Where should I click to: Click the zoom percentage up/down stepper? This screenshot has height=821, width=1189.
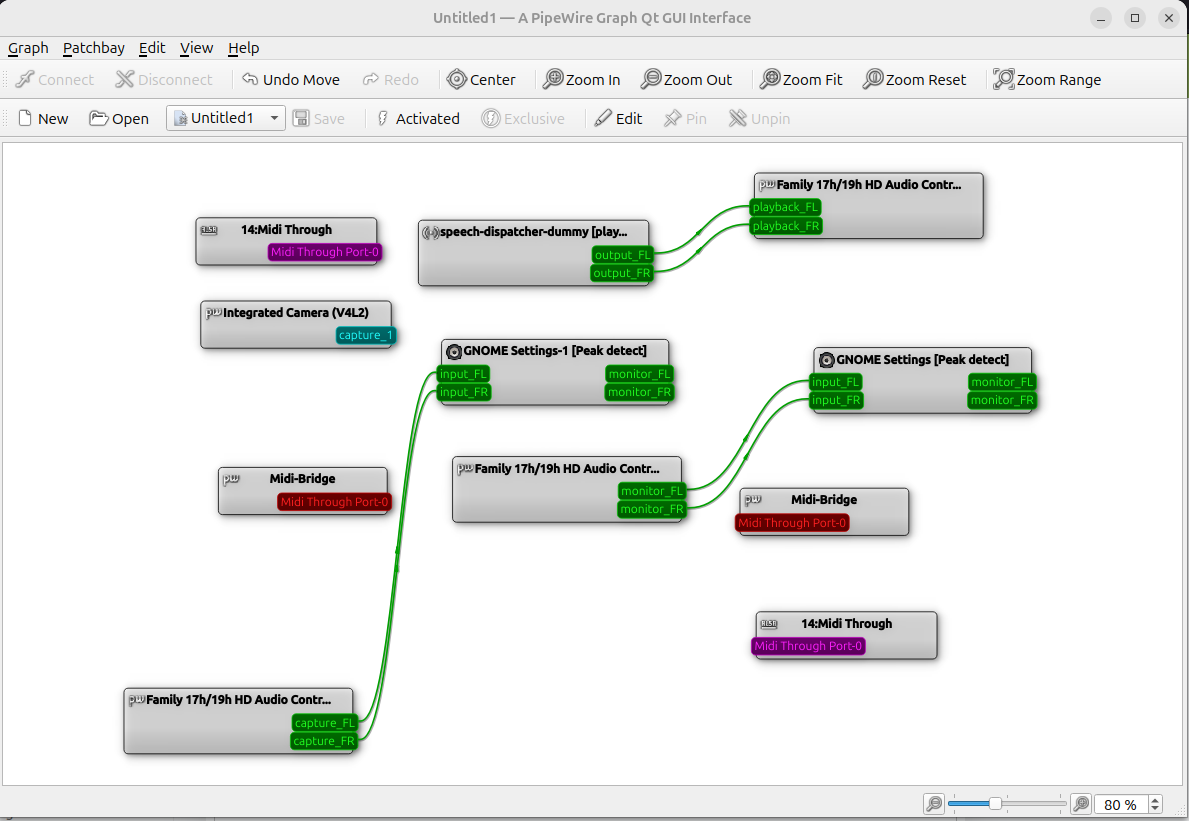tap(1156, 804)
